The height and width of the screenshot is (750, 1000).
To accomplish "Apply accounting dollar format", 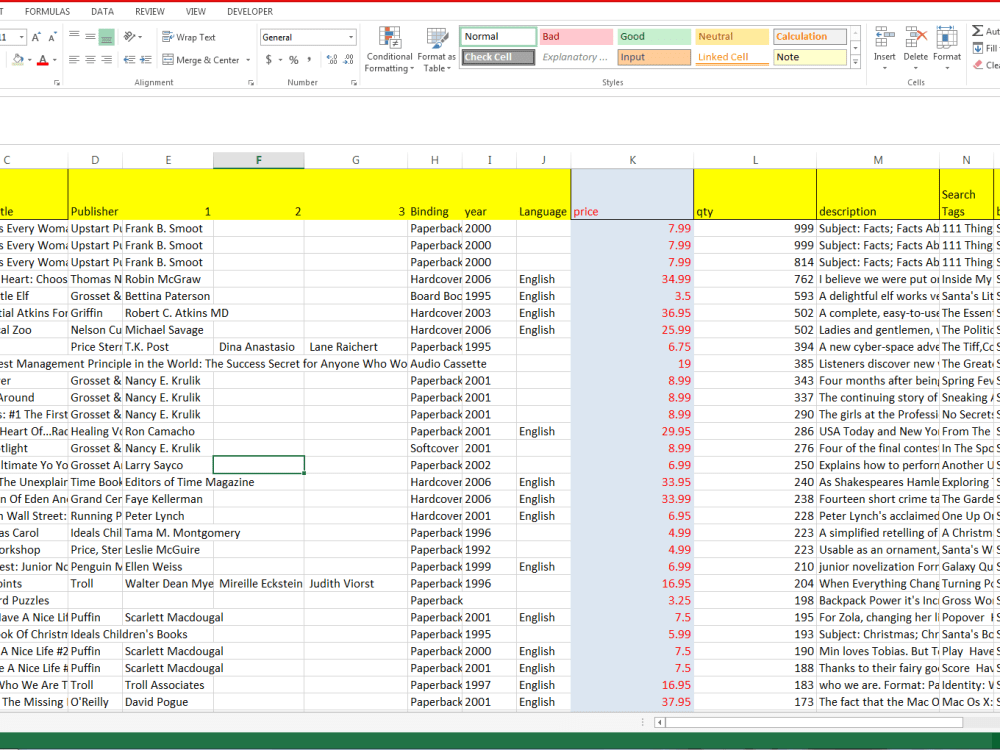I will tap(269, 60).
